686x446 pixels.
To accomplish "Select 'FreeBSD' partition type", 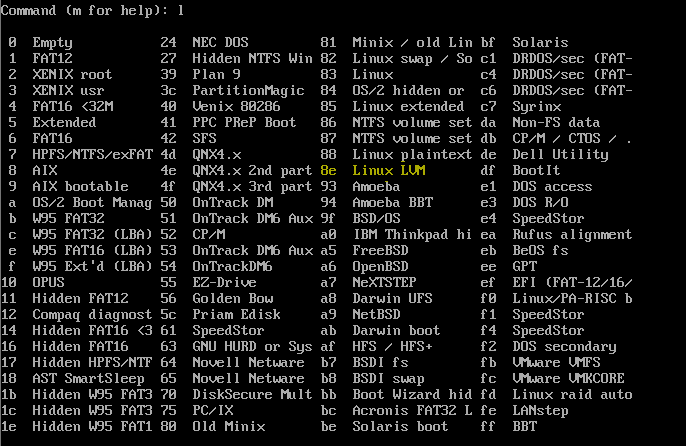I will [381, 250].
